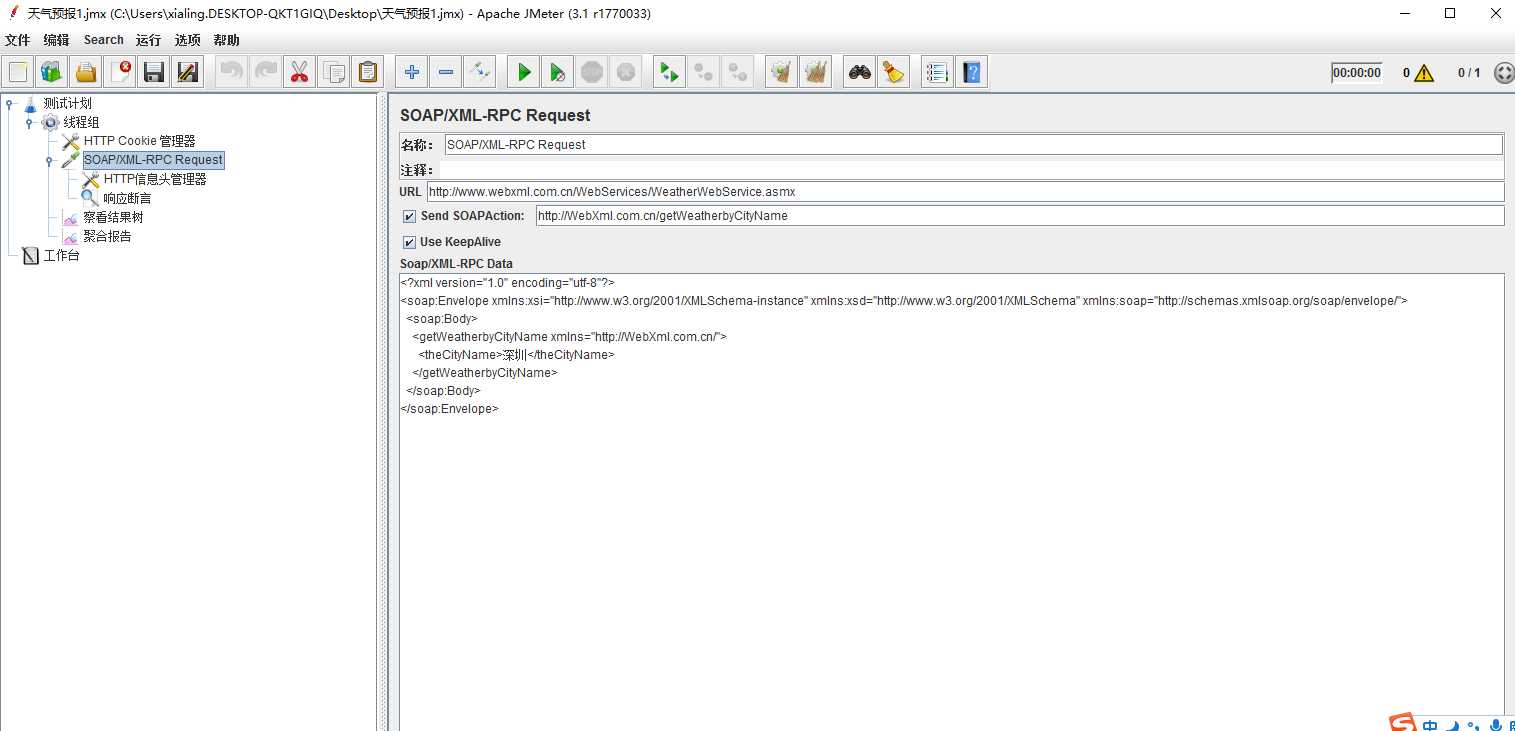Open the 文件 menu
1515x731 pixels.
point(18,40)
